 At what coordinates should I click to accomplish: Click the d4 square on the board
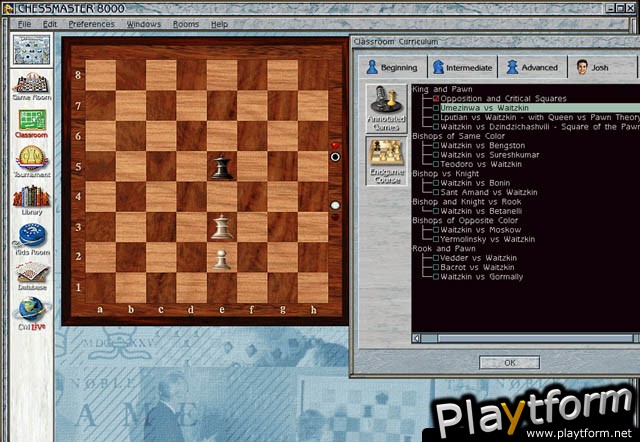191,197
